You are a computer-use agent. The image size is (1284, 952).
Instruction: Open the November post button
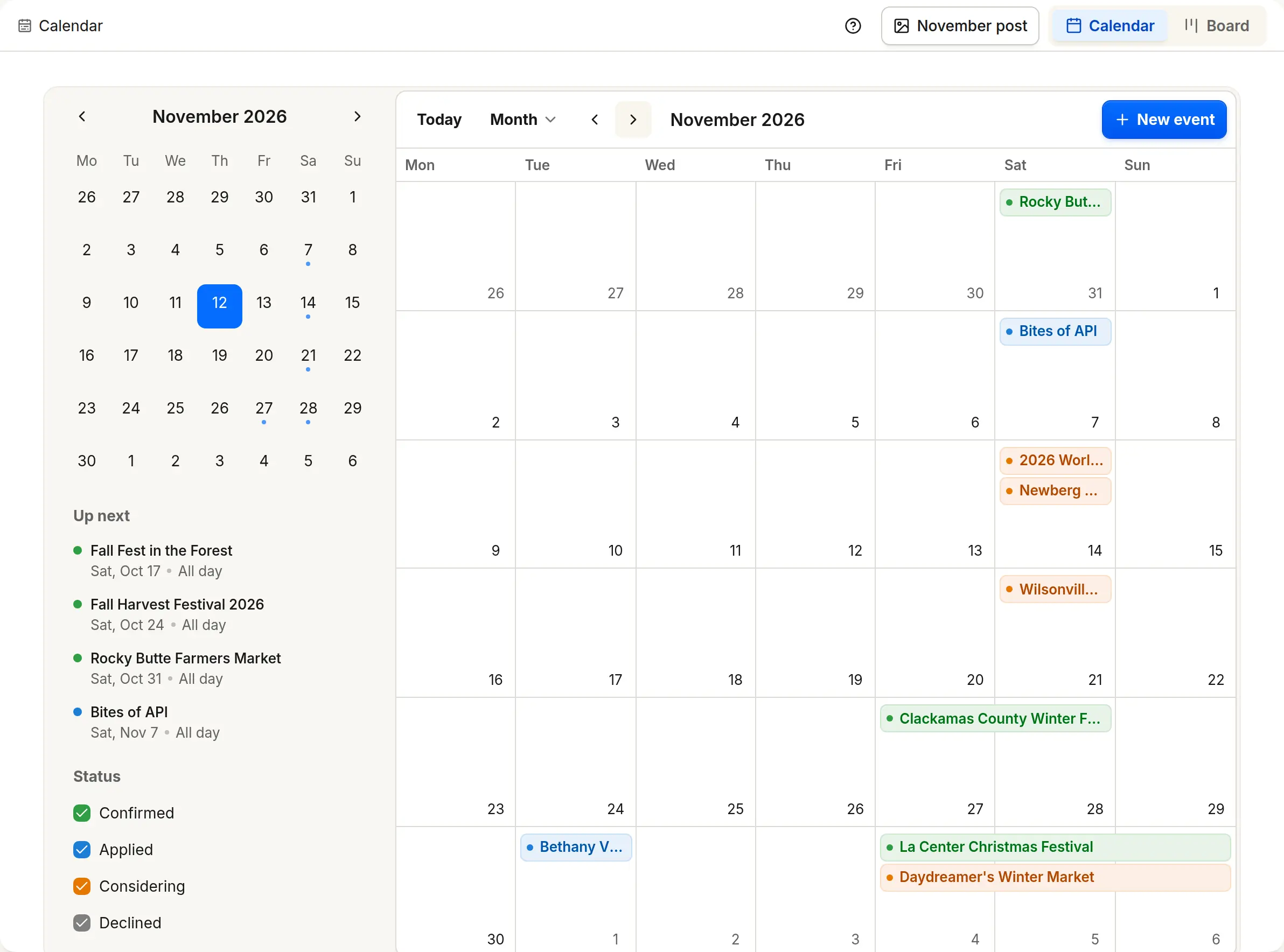click(960, 26)
